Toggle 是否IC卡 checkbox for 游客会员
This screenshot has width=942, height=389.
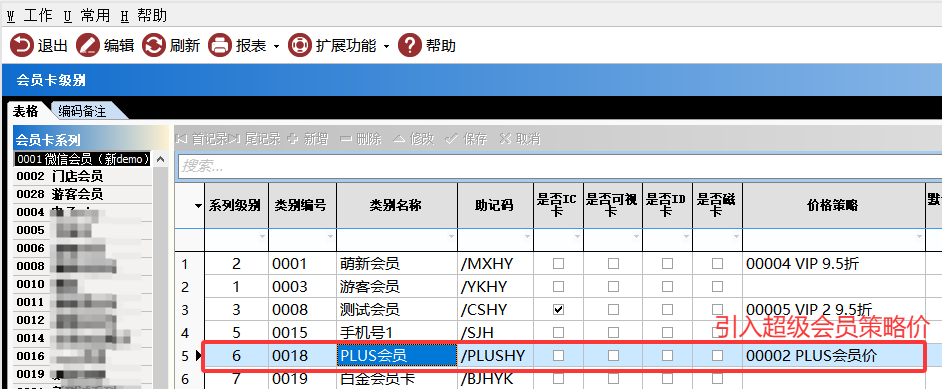(x=559, y=286)
